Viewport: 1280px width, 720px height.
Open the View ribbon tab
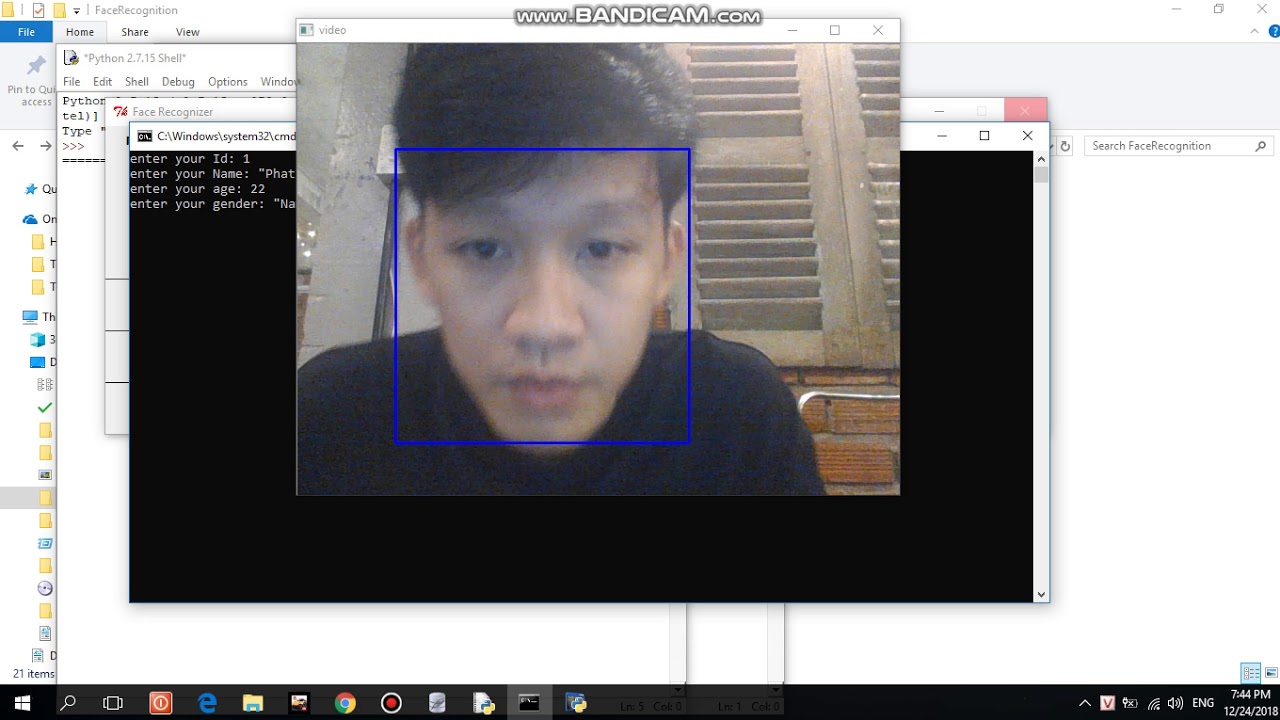[x=187, y=32]
